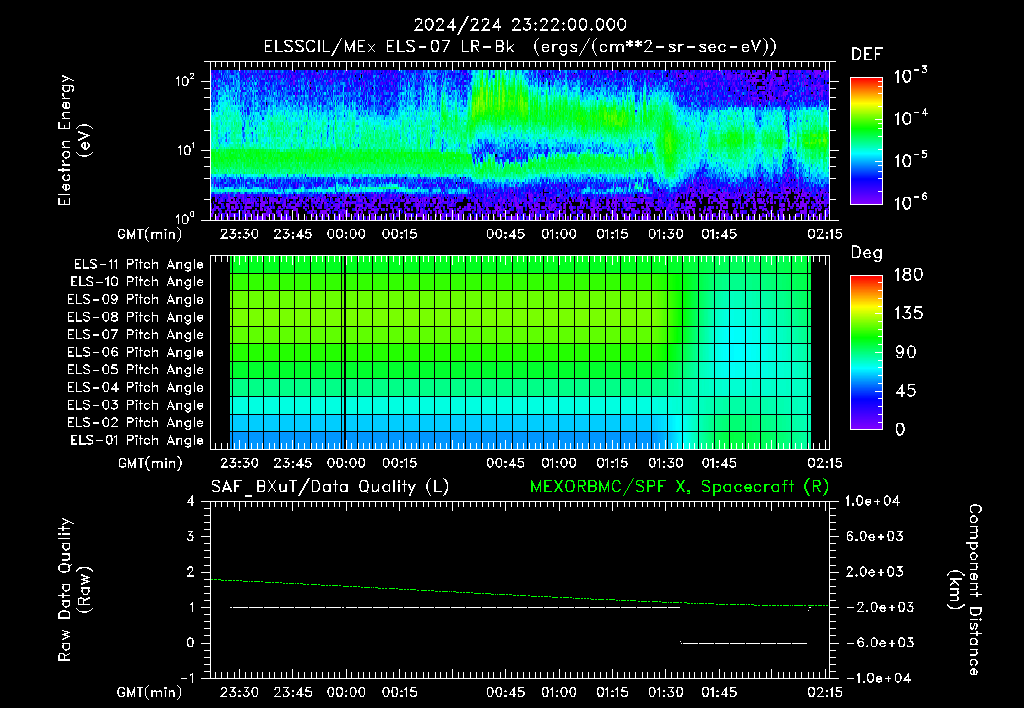Click the pitch angle grid plot
The image size is (1024, 708).
520,352
